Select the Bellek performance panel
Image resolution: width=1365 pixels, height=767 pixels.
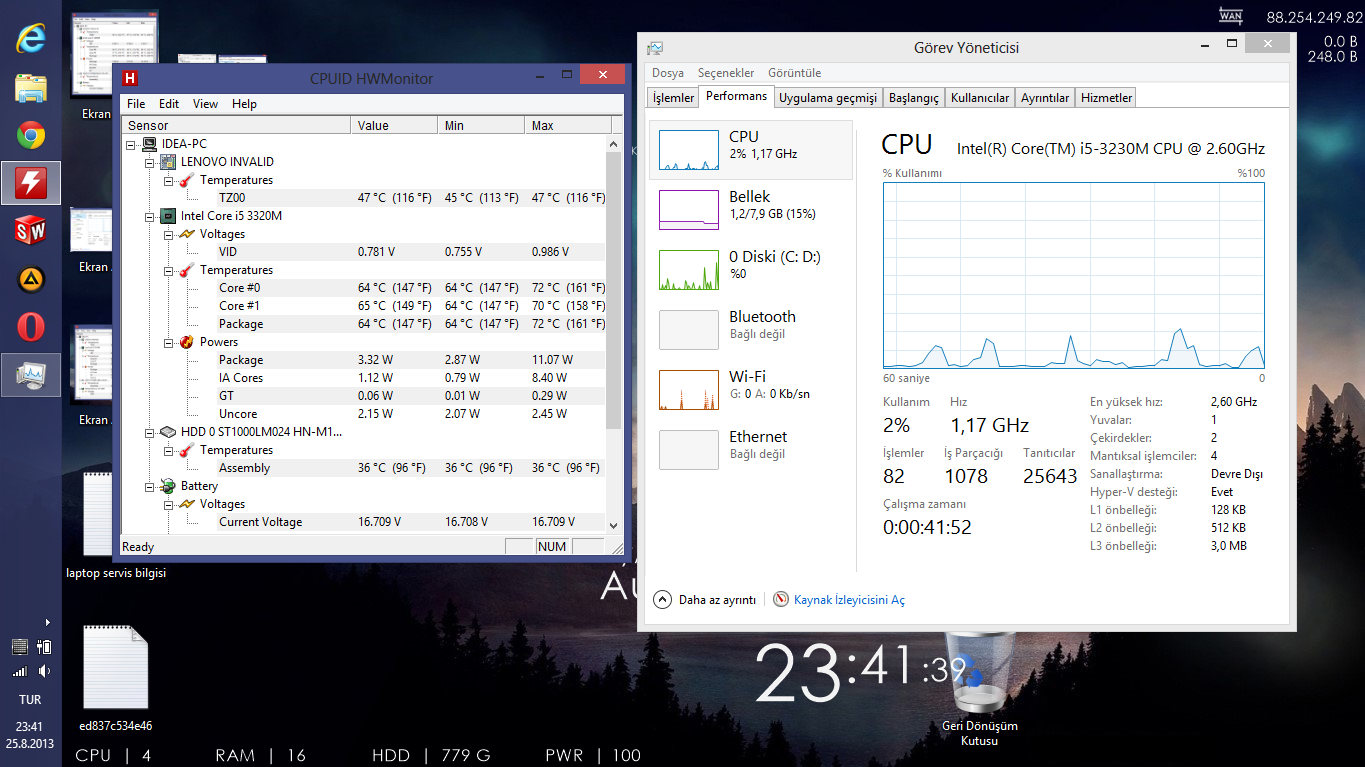pos(751,210)
